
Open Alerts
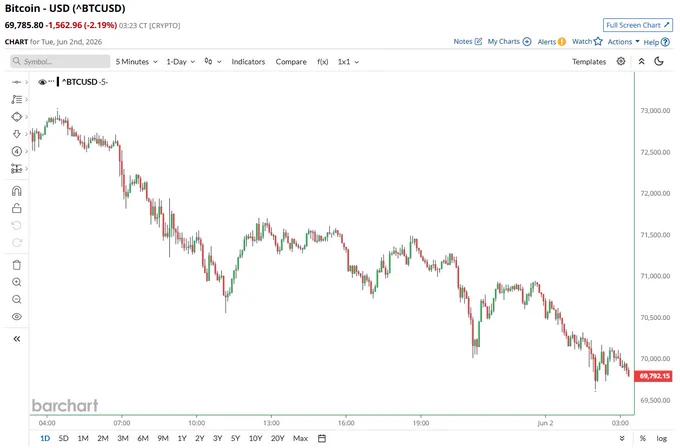(552, 42)
